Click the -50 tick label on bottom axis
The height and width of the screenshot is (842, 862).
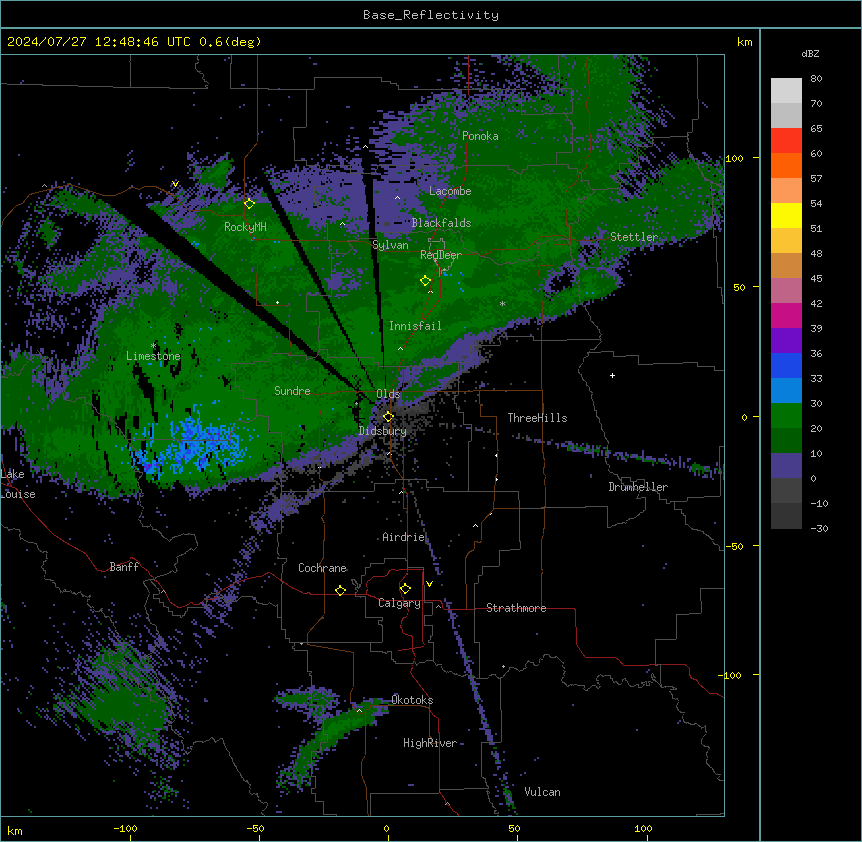pos(255,828)
